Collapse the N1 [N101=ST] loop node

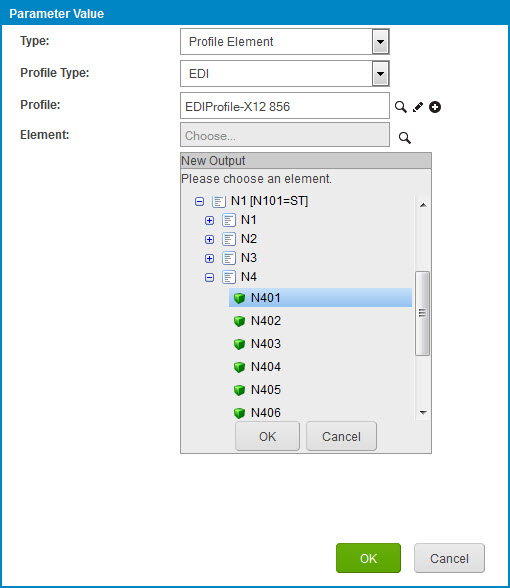(200, 202)
